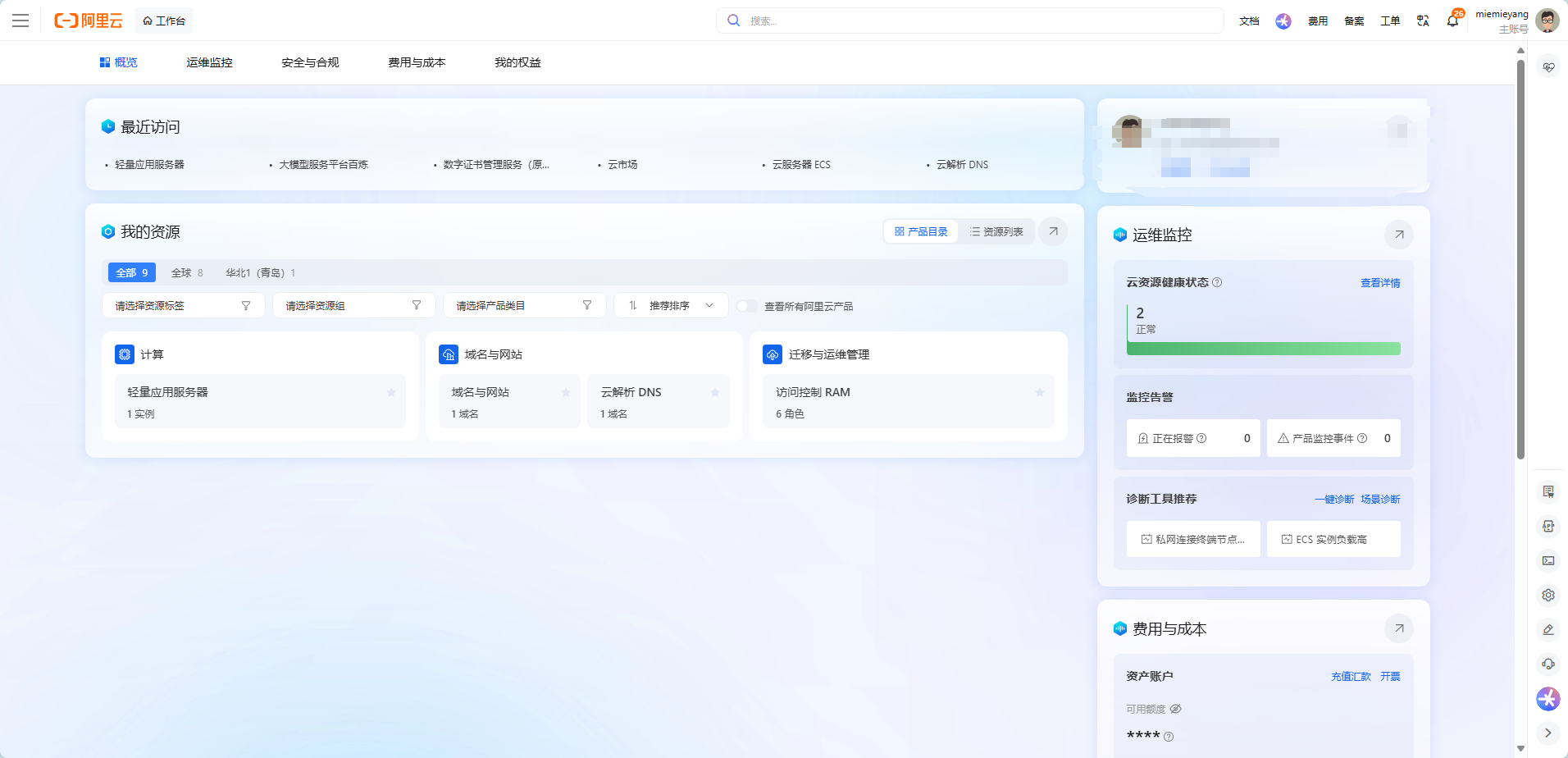The height and width of the screenshot is (758, 1568).
Task: Open the settings gear in right sidebar
Action: click(1548, 595)
